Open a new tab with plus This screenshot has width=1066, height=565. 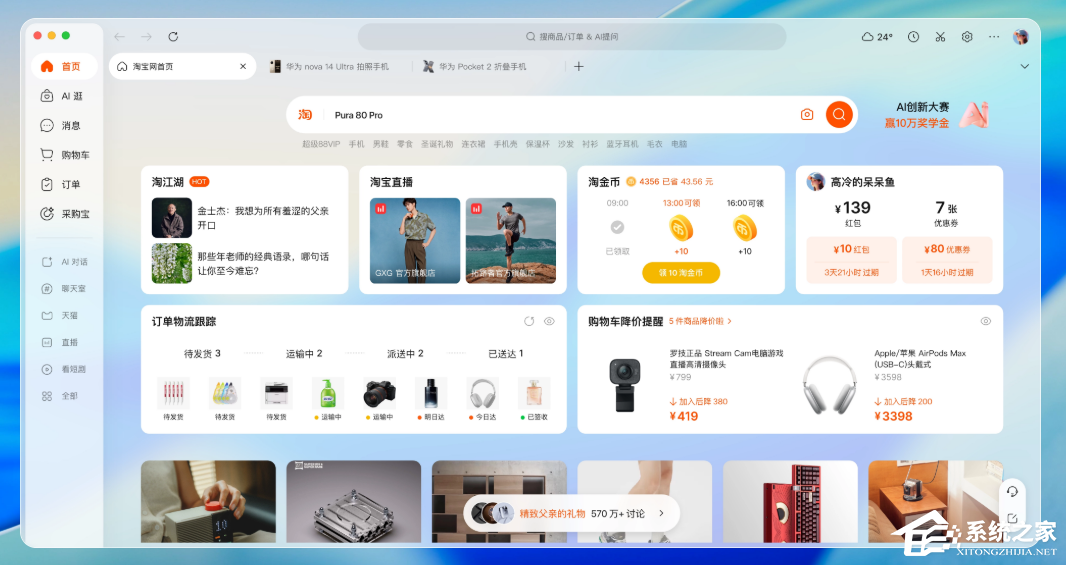[579, 67]
